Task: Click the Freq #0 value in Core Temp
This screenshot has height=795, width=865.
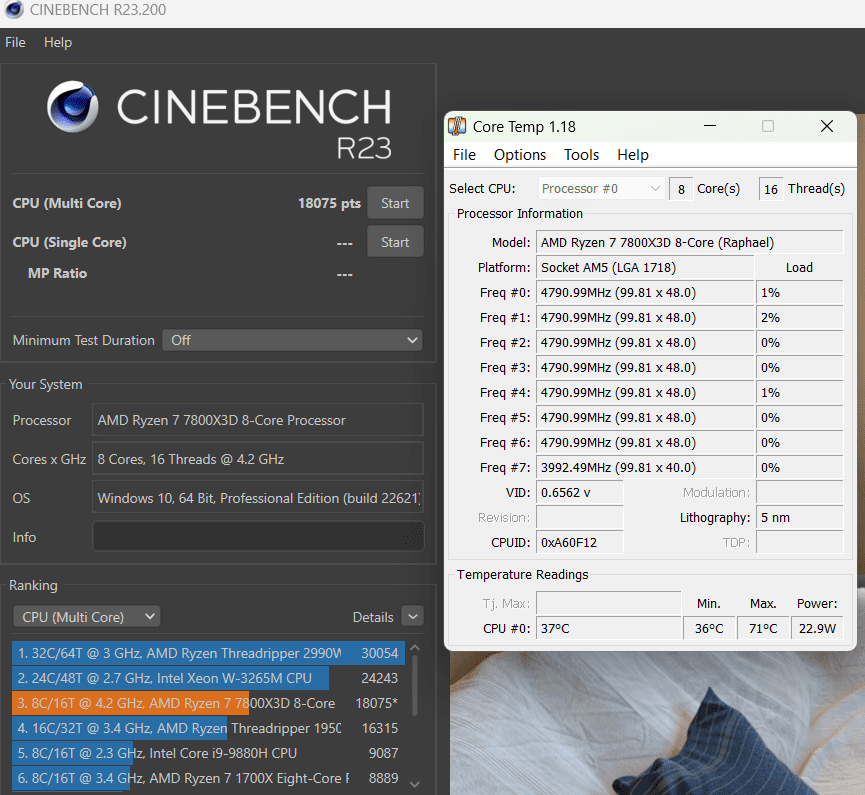Action: (645, 292)
